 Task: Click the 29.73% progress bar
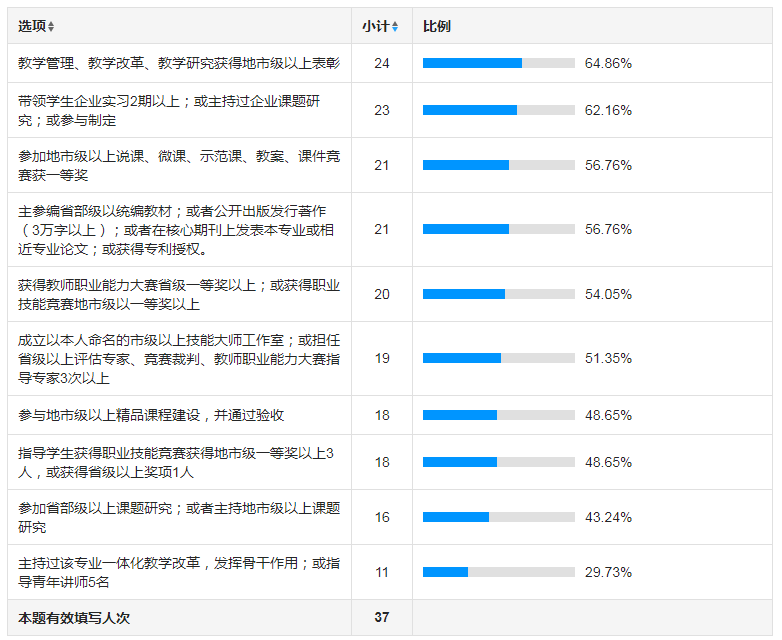[x=498, y=572]
